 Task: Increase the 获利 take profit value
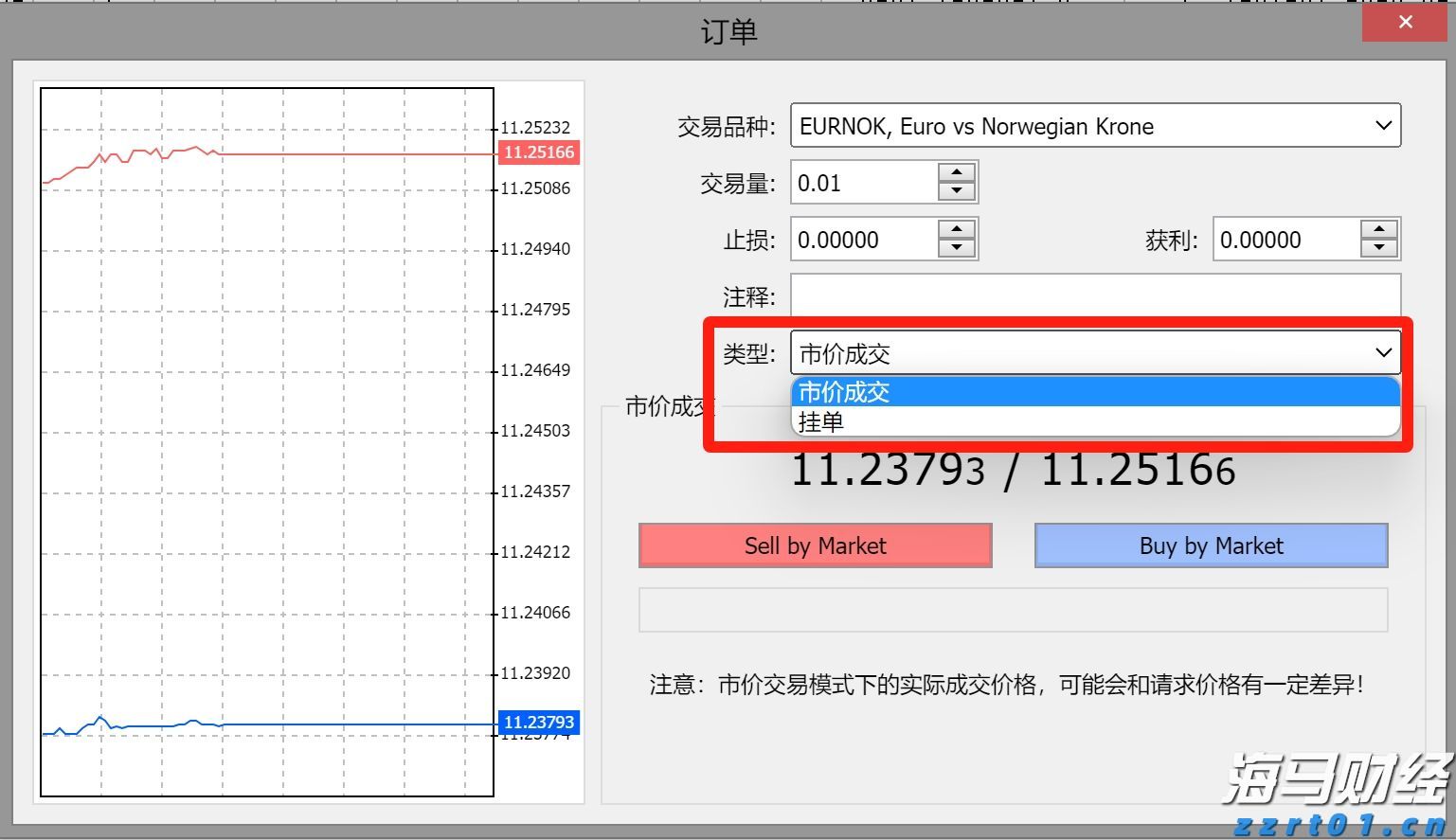pos(1379,230)
